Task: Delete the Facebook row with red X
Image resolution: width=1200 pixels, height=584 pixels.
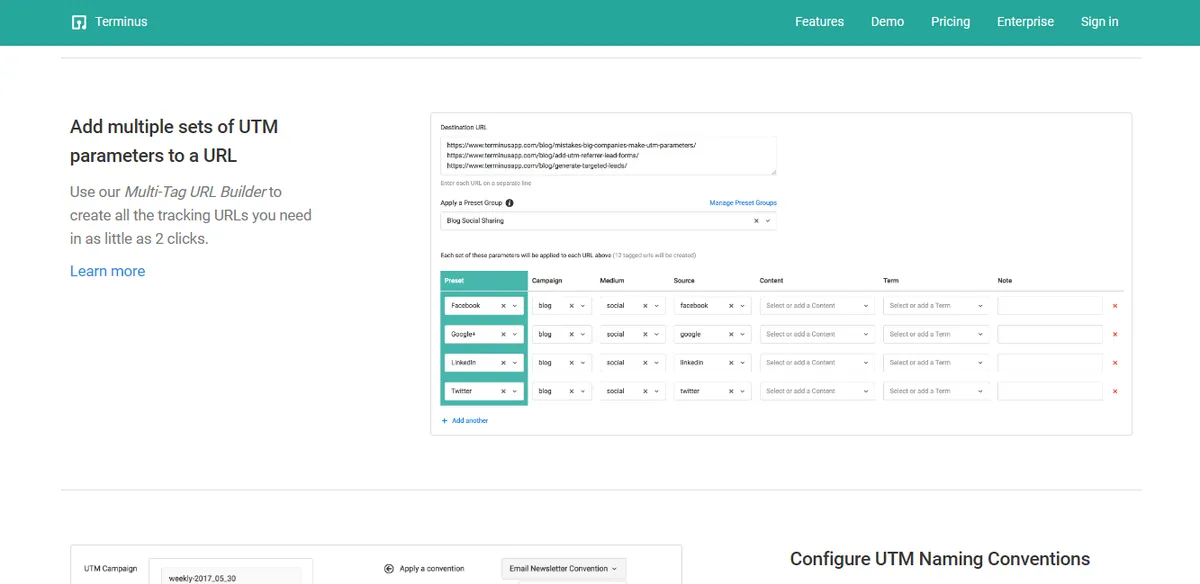Action: [x=1115, y=306]
